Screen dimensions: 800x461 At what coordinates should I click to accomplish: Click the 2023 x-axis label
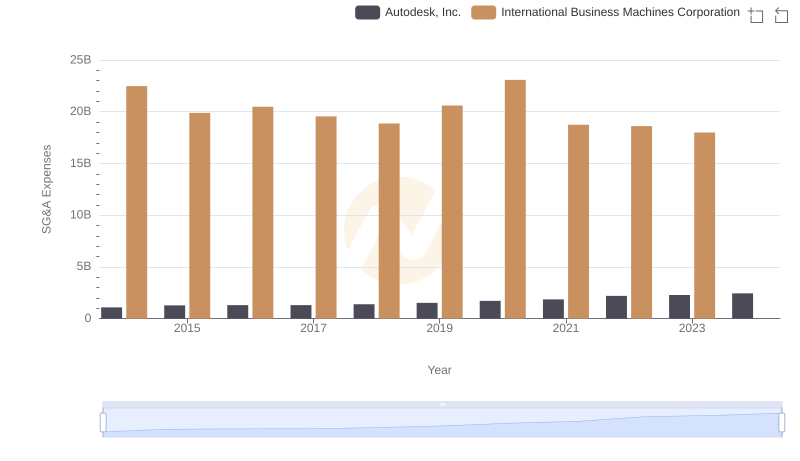coord(692,328)
